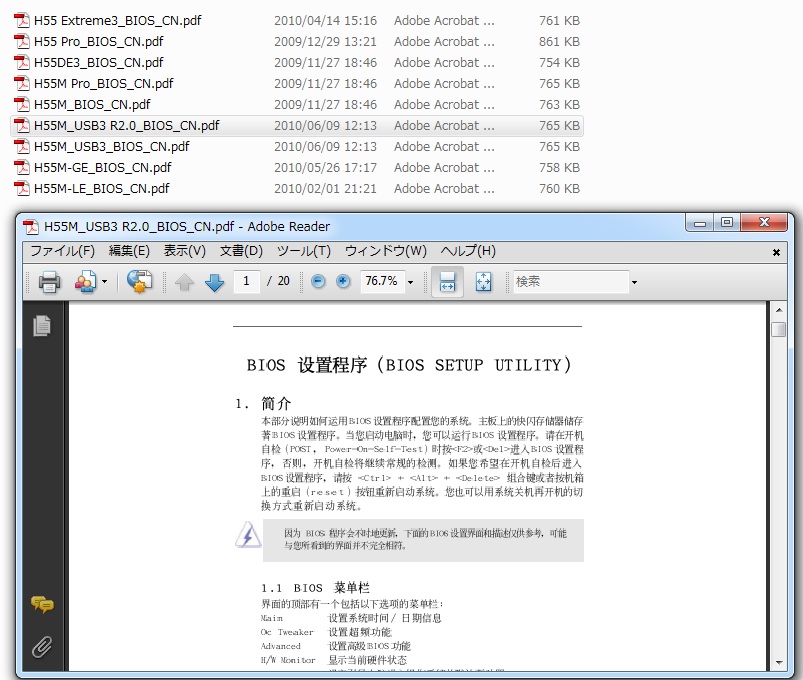
Task: Click the vertical scrollbar thumb
Action: tap(778, 329)
